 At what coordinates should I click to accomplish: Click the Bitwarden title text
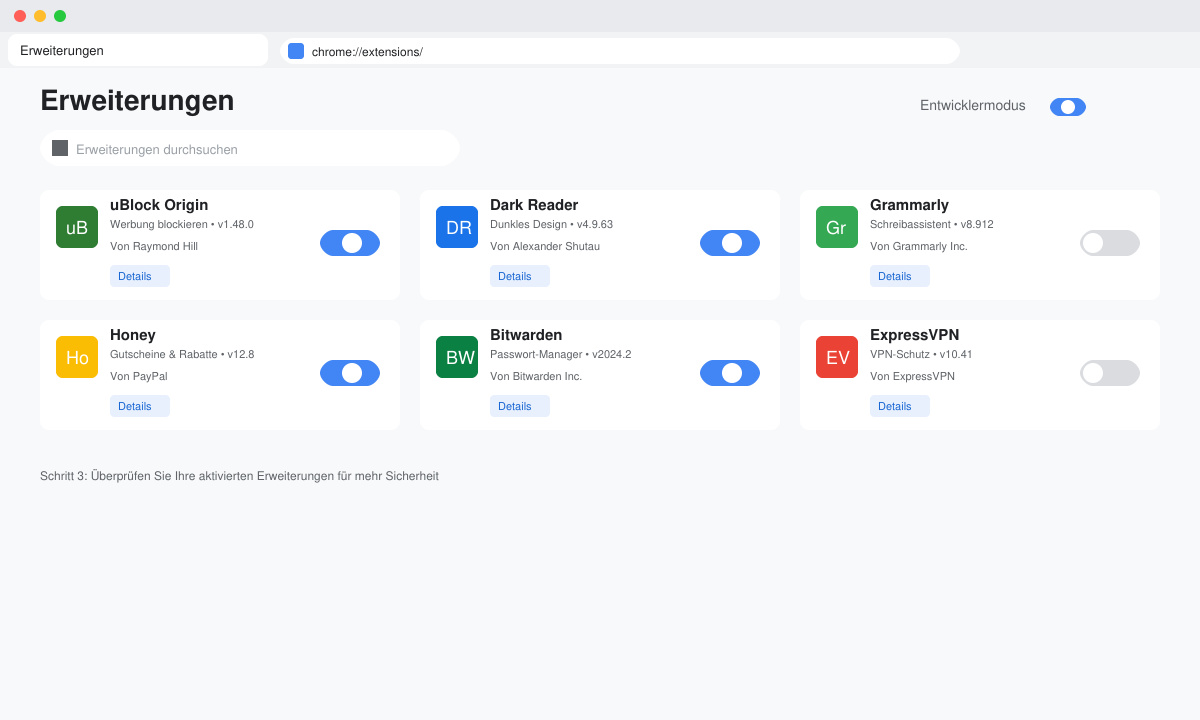point(526,335)
